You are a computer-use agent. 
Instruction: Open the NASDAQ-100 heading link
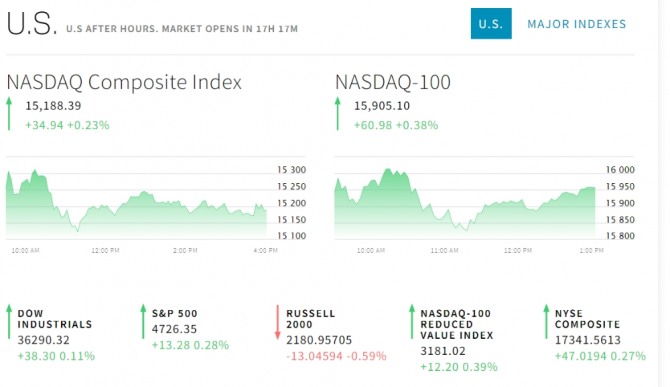[393, 82]
